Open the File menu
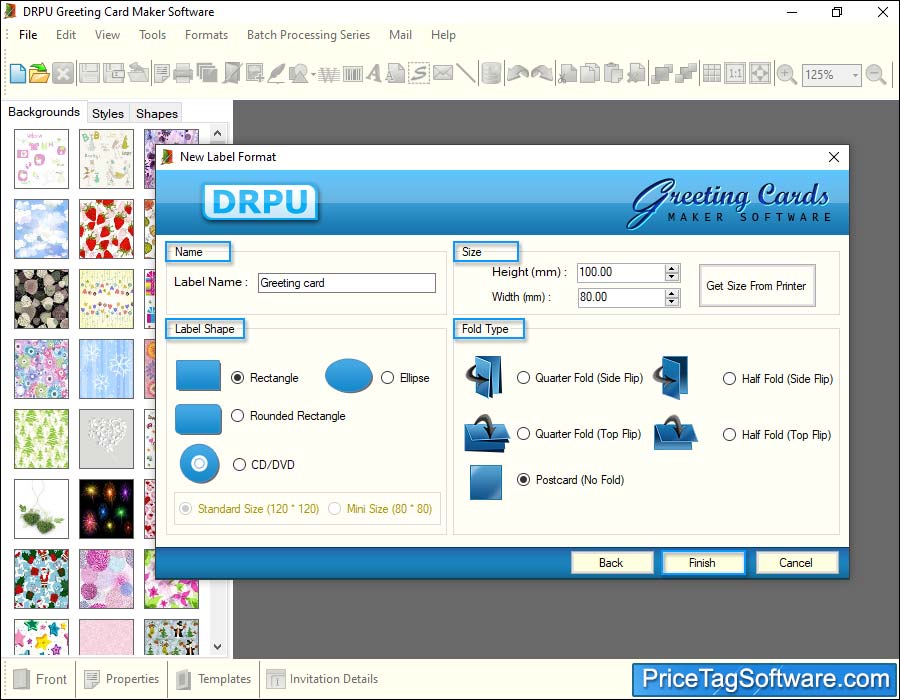This screenshot has height=700, width=900. [28, 35]
